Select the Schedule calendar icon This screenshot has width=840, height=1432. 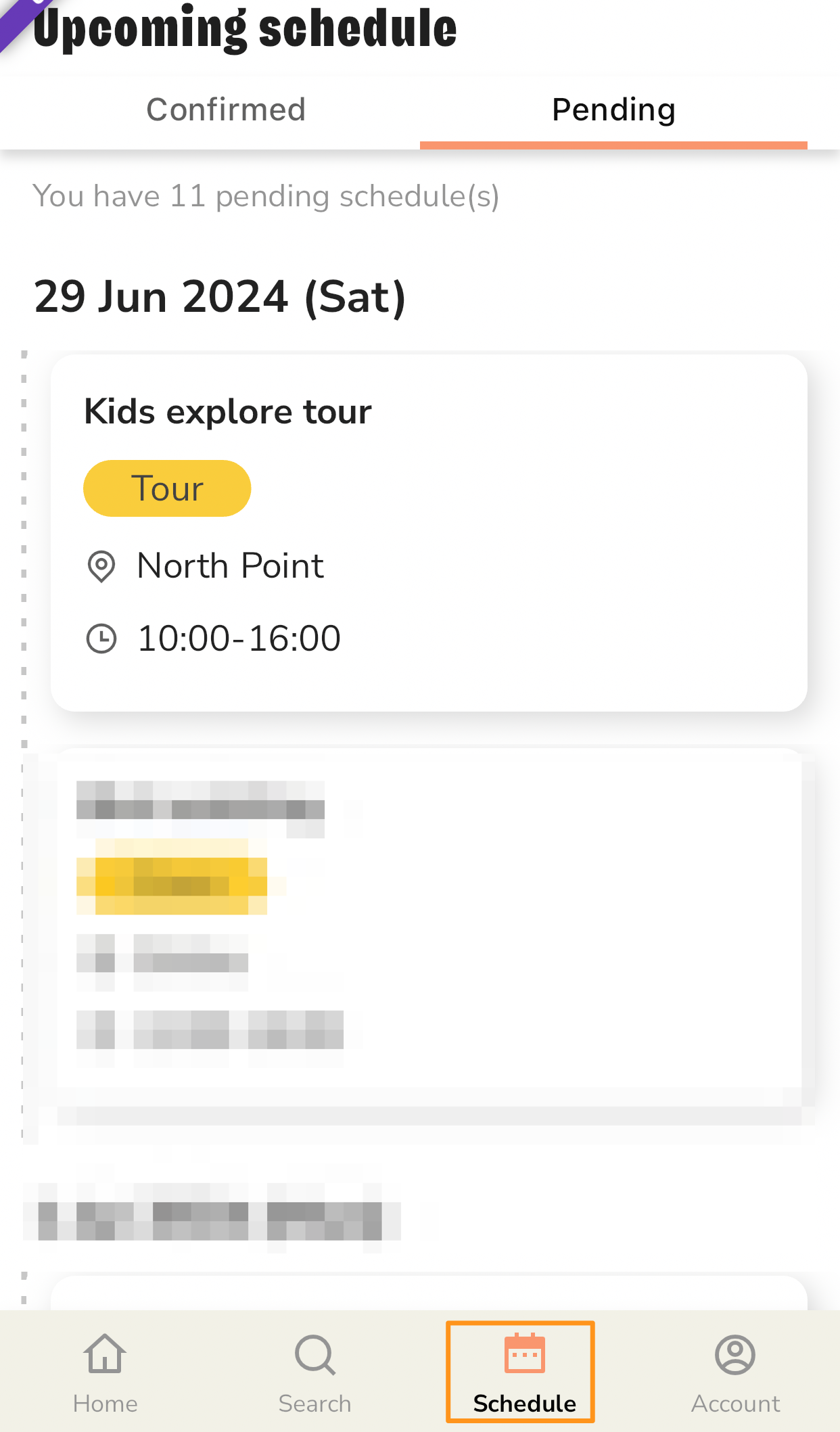click(x=524, y=1354)
